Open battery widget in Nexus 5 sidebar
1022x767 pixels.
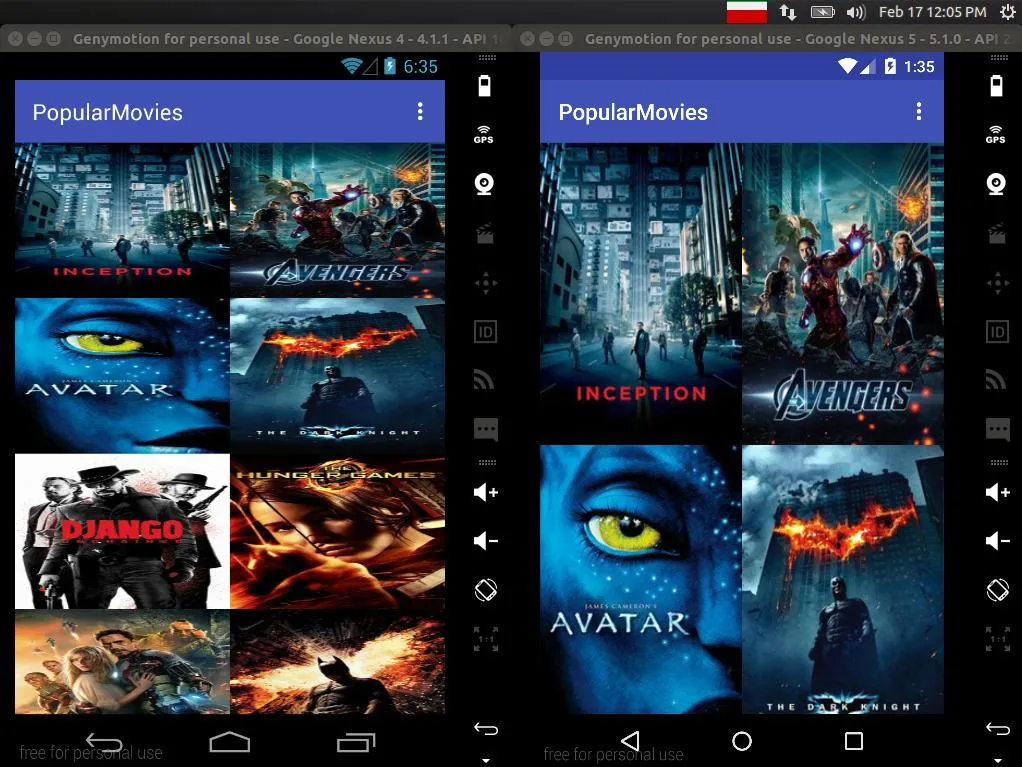(x=997, y=86)
